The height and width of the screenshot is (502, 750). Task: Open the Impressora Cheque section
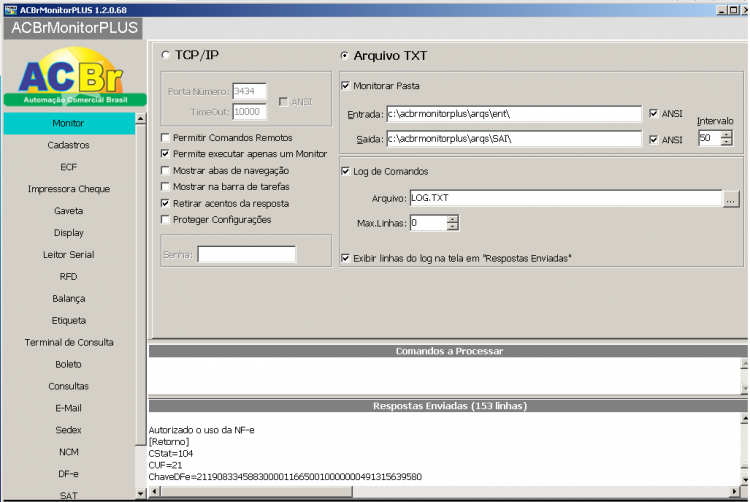(69, 189)
